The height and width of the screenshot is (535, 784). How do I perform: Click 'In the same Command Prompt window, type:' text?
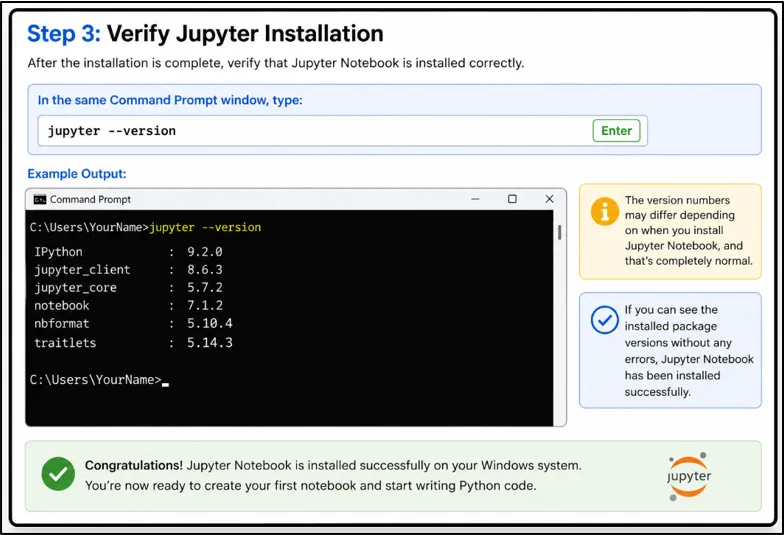pos(170,100)
